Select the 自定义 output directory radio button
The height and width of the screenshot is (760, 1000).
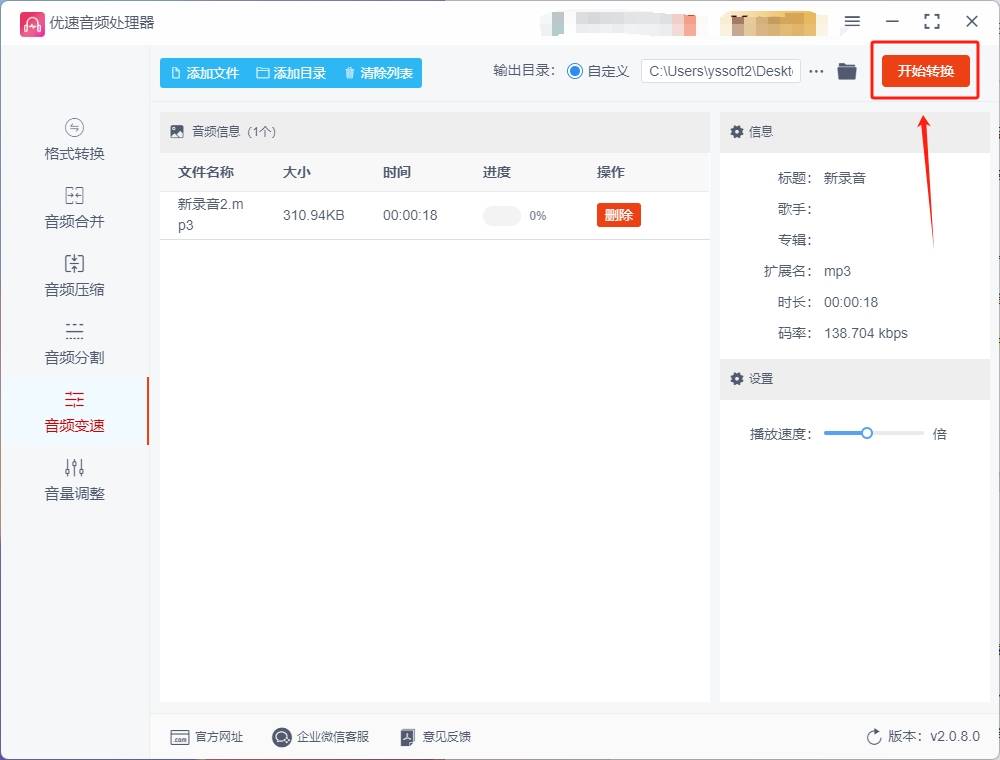(575, 71)
